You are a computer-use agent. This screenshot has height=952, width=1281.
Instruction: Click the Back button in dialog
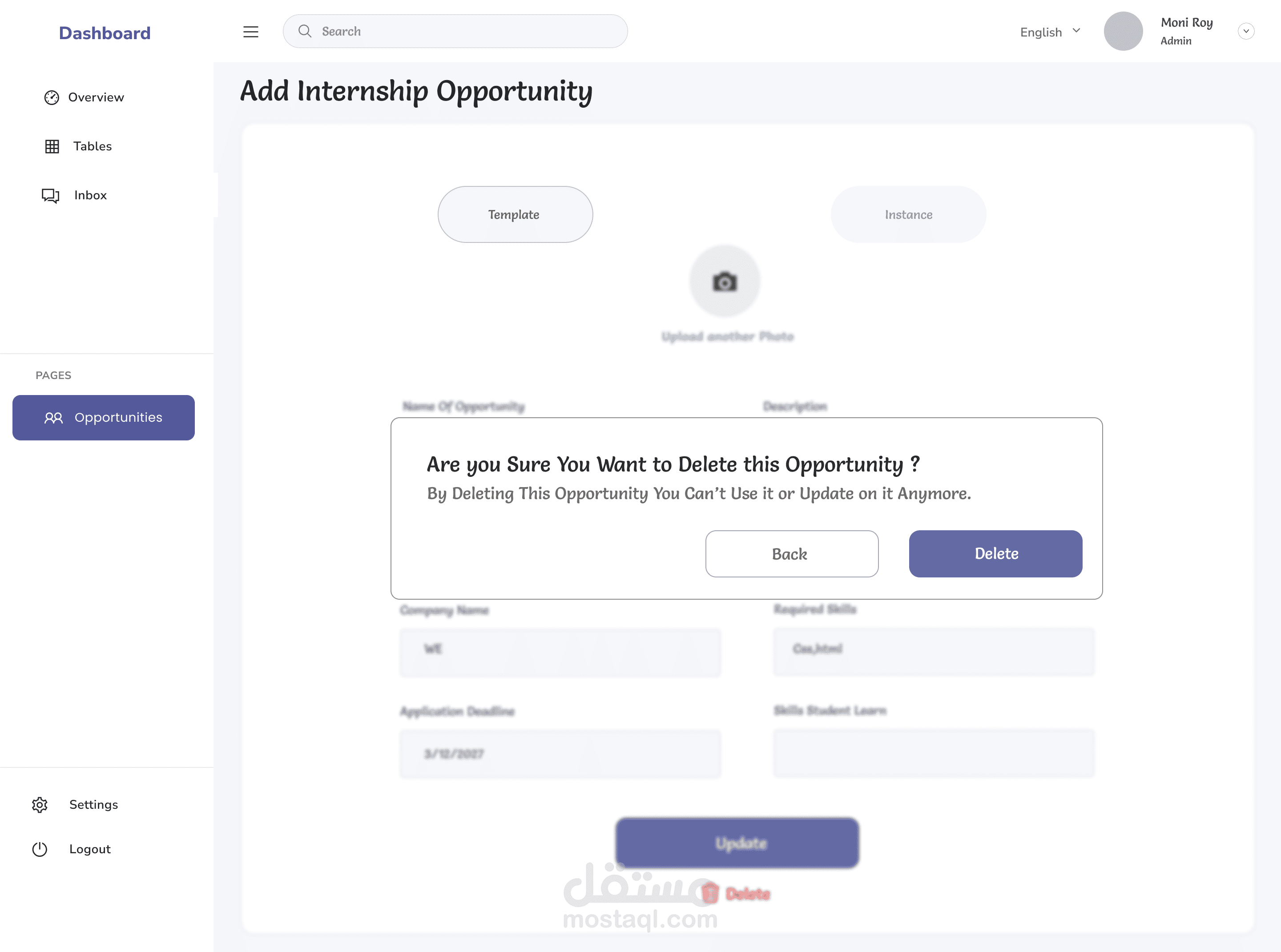pyautogui.click(x=792, y=554)
